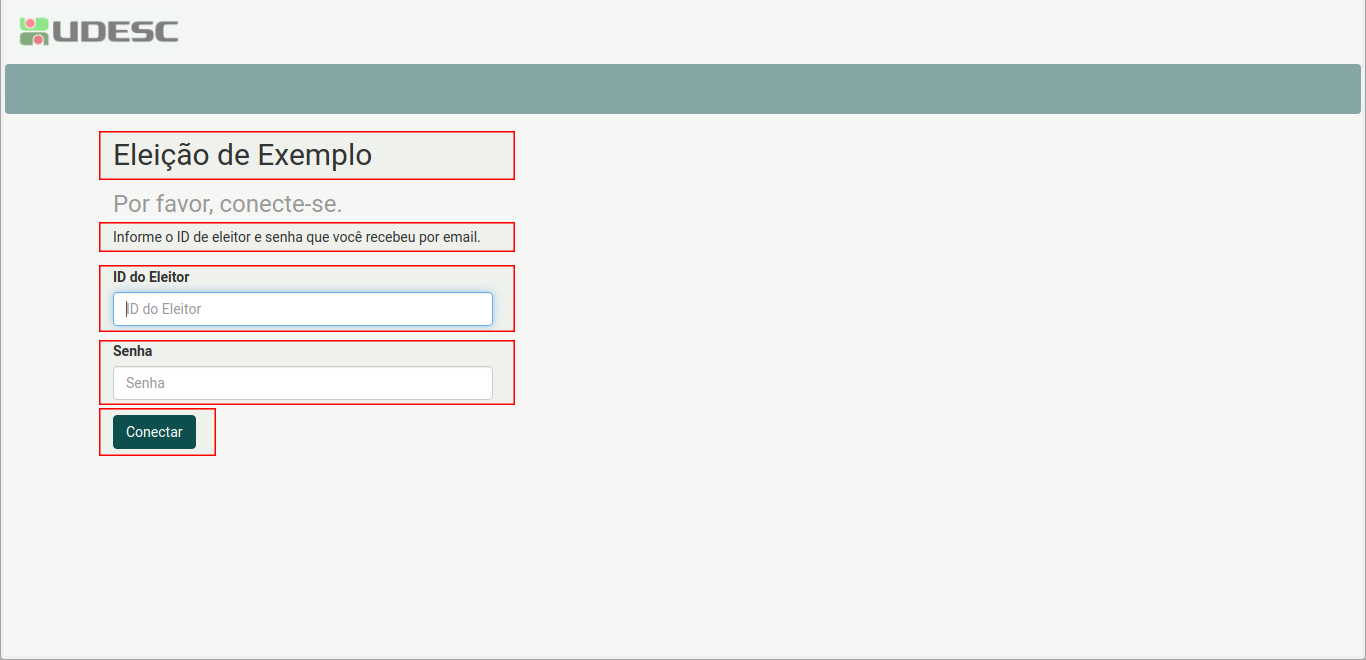Image resolution: width=1366 pixels, height=660 pixels.
Task: Click the 'Por favor, conecte-se.' subtitle
Action: (x=228, y=204)
